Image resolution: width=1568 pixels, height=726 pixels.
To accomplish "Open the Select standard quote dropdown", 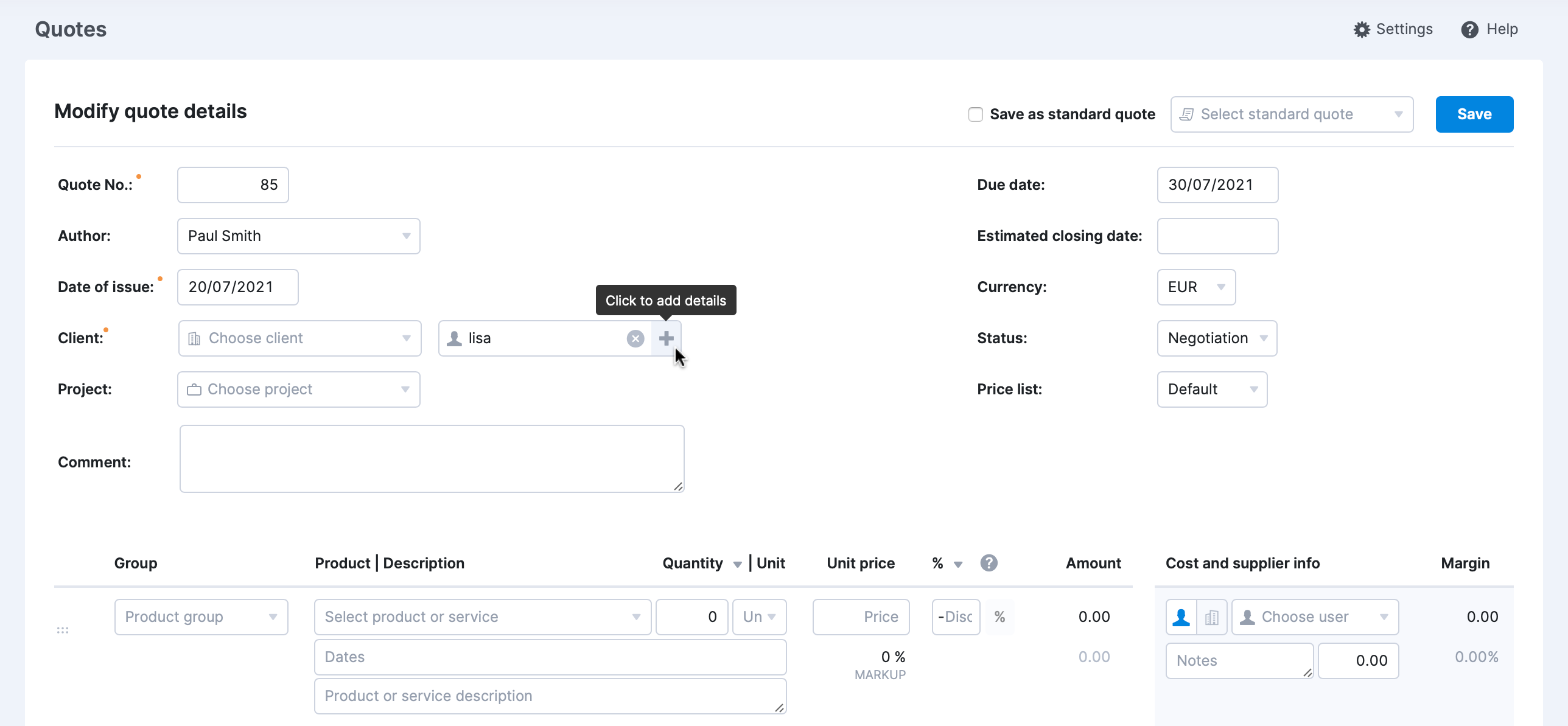I will 1291,114.
